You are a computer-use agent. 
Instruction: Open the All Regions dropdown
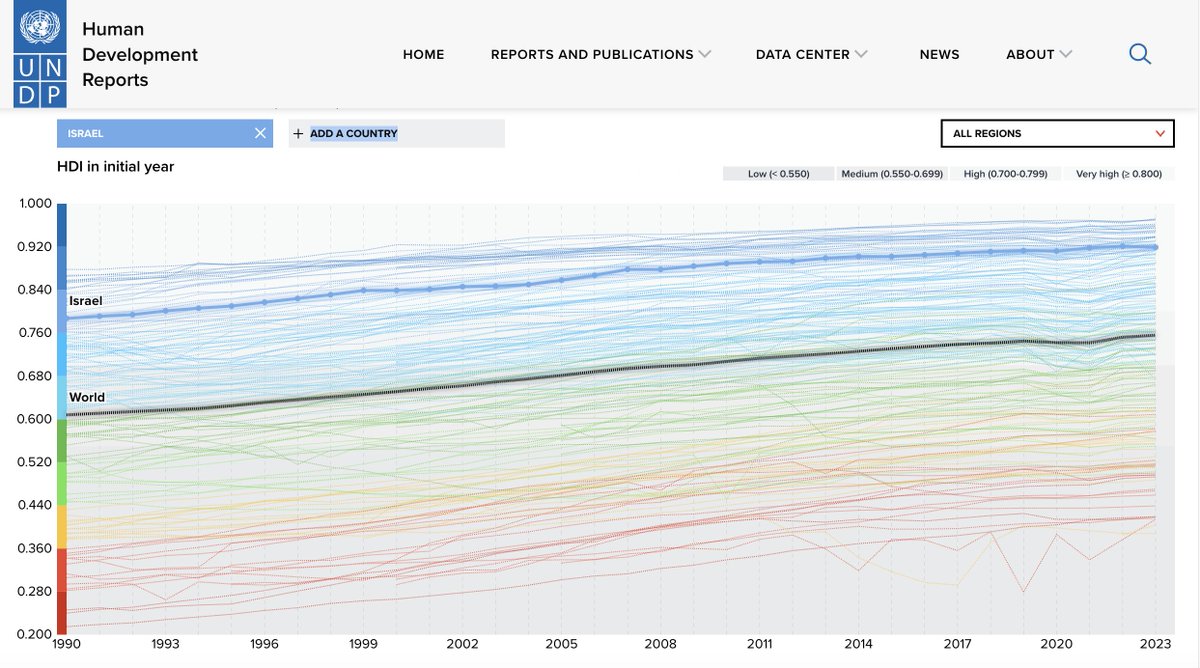coord(1060,133)
